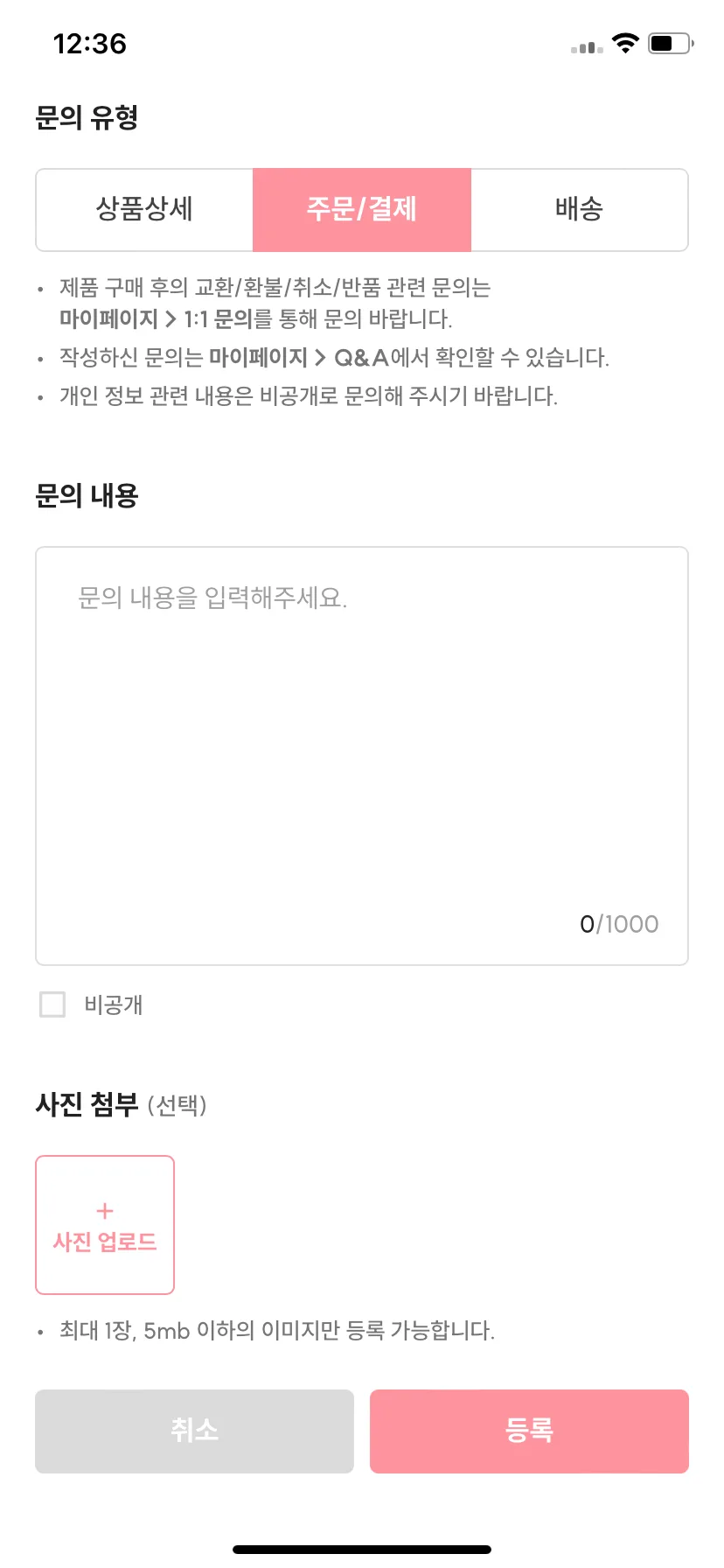The image size is (724, 1568).
Task: Click the 비공개 label text
Action: click(114, 1004)
